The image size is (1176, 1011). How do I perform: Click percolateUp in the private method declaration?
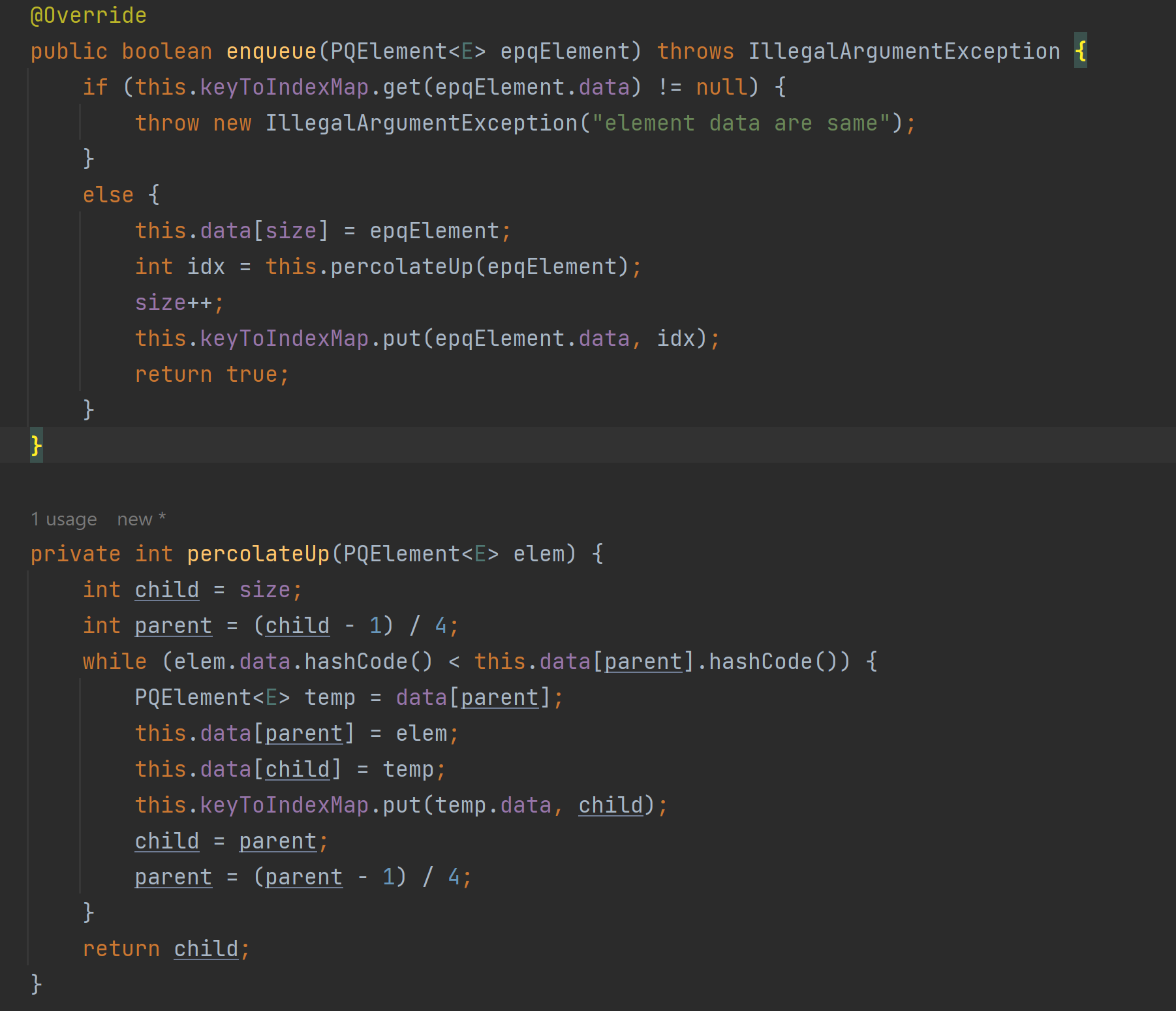(x=258, y=554)
